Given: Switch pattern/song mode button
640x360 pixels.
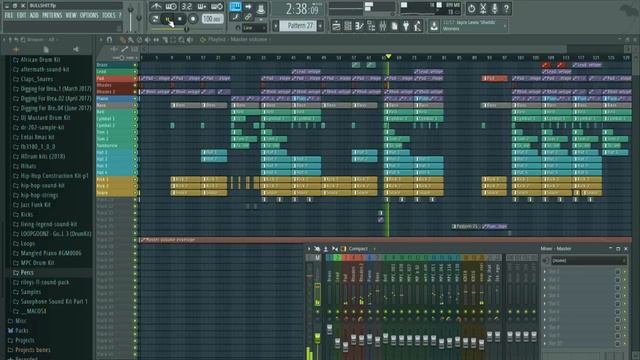Looking at the screenshot, I should click(155, 19).
